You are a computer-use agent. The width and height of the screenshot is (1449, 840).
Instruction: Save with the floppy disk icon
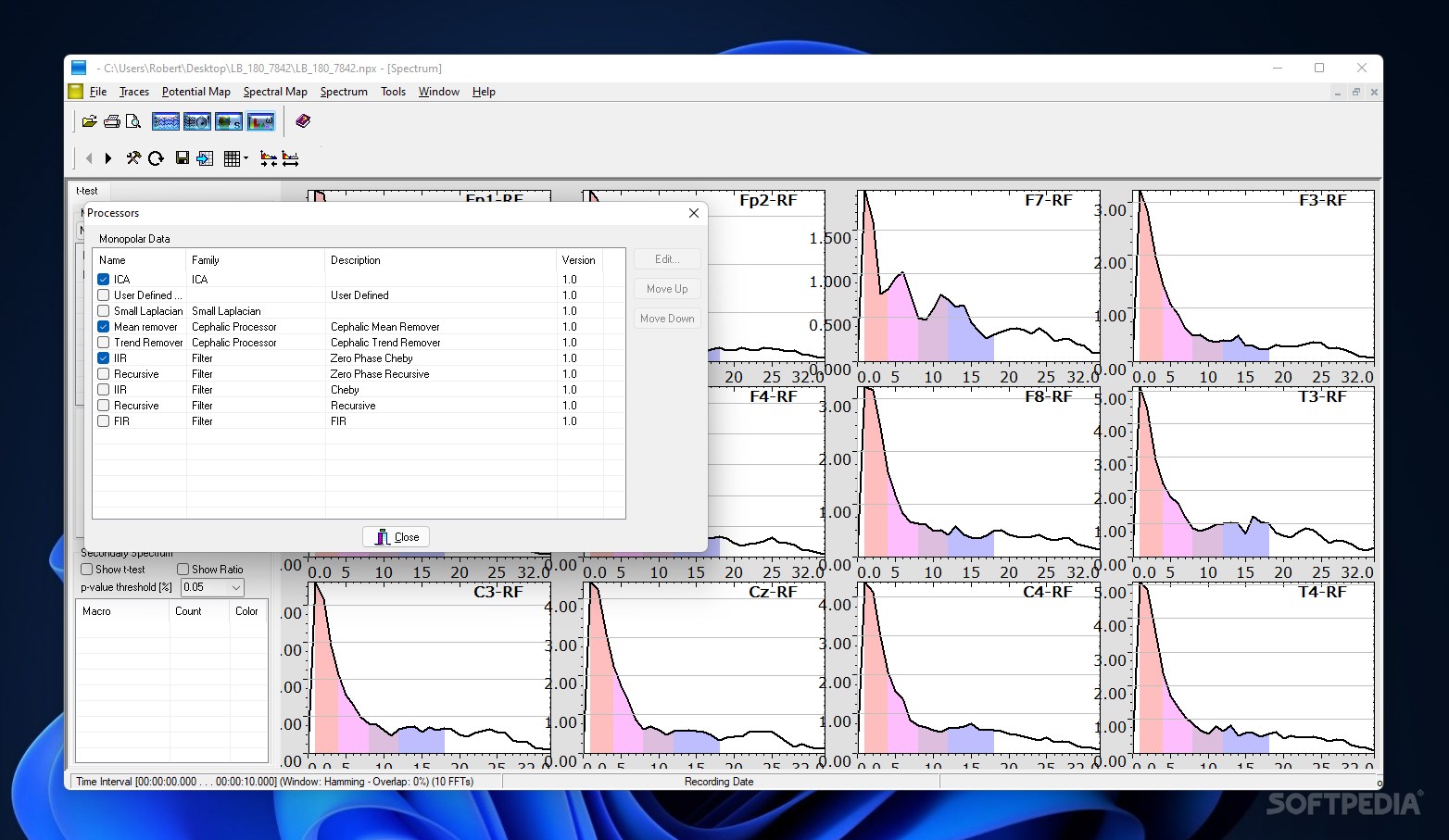(183, 158)
